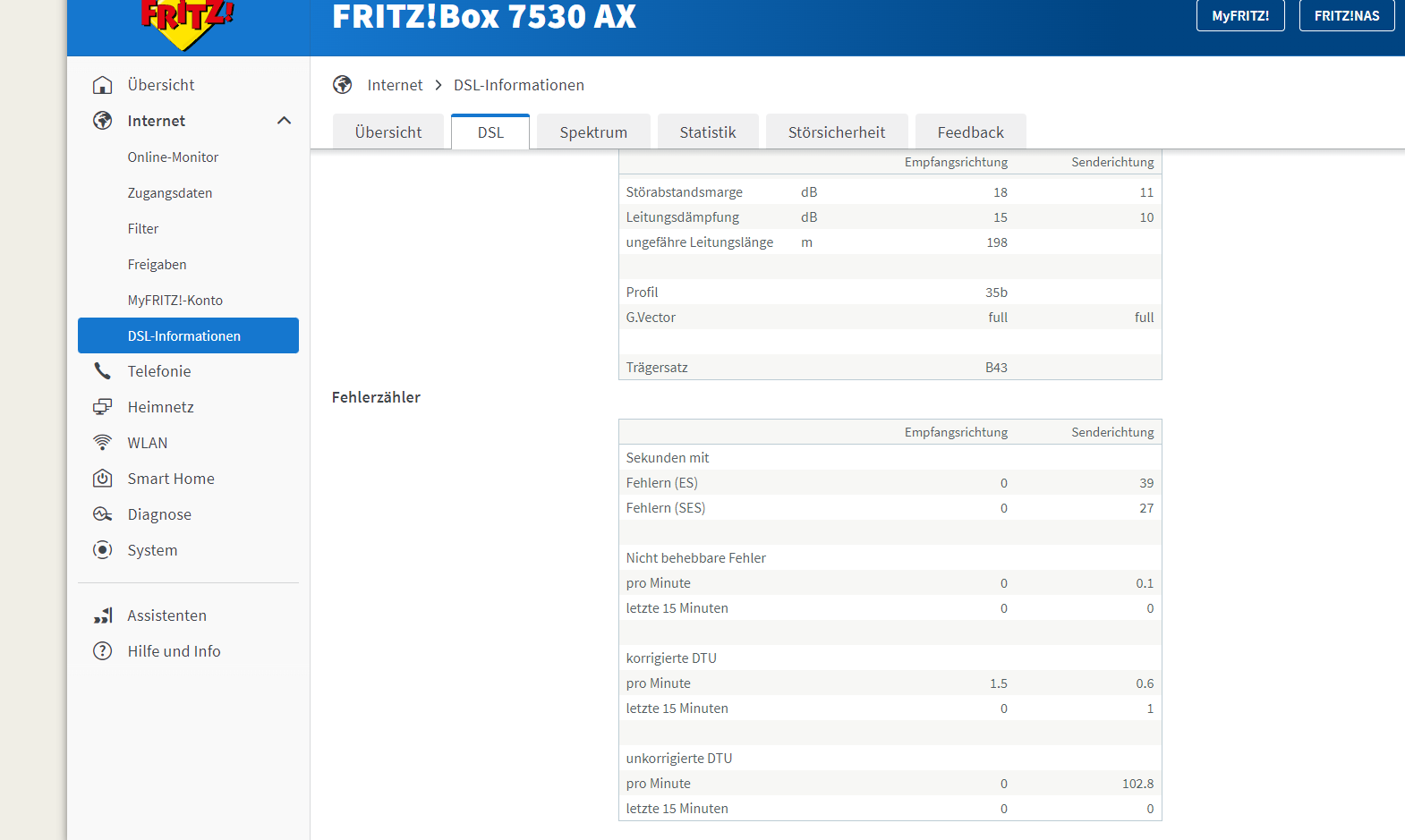Click the Fehlern (SES) Senderichtung value 27
Viewport: 1405px width, 840px height.
tap(1146, 508)
